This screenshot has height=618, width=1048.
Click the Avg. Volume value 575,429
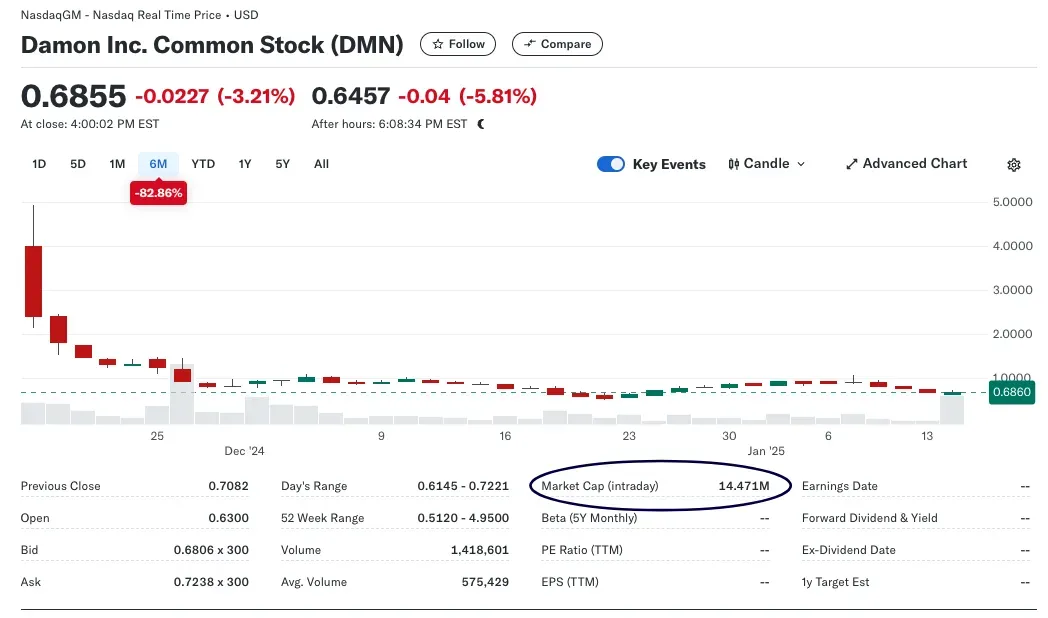click(x=485, y=583)
